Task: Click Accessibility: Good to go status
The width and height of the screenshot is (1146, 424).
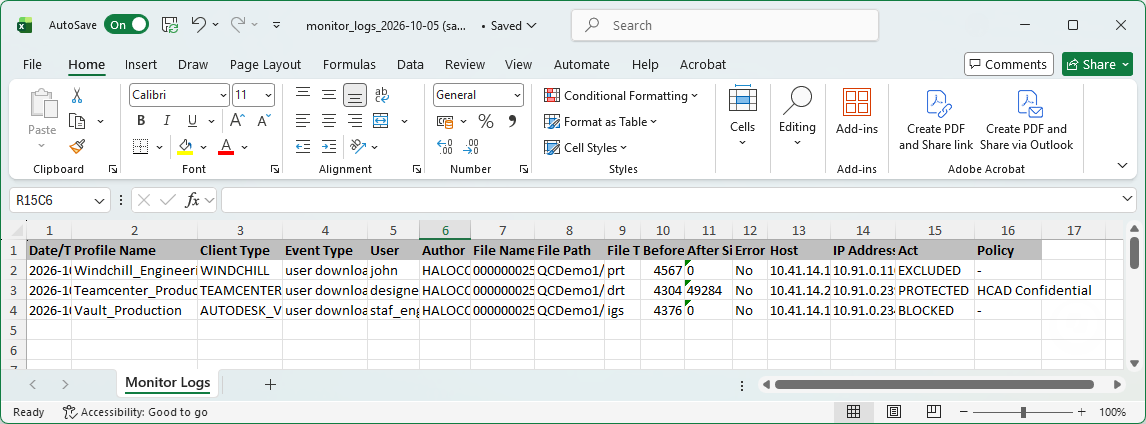Action: tap(135, 412)
